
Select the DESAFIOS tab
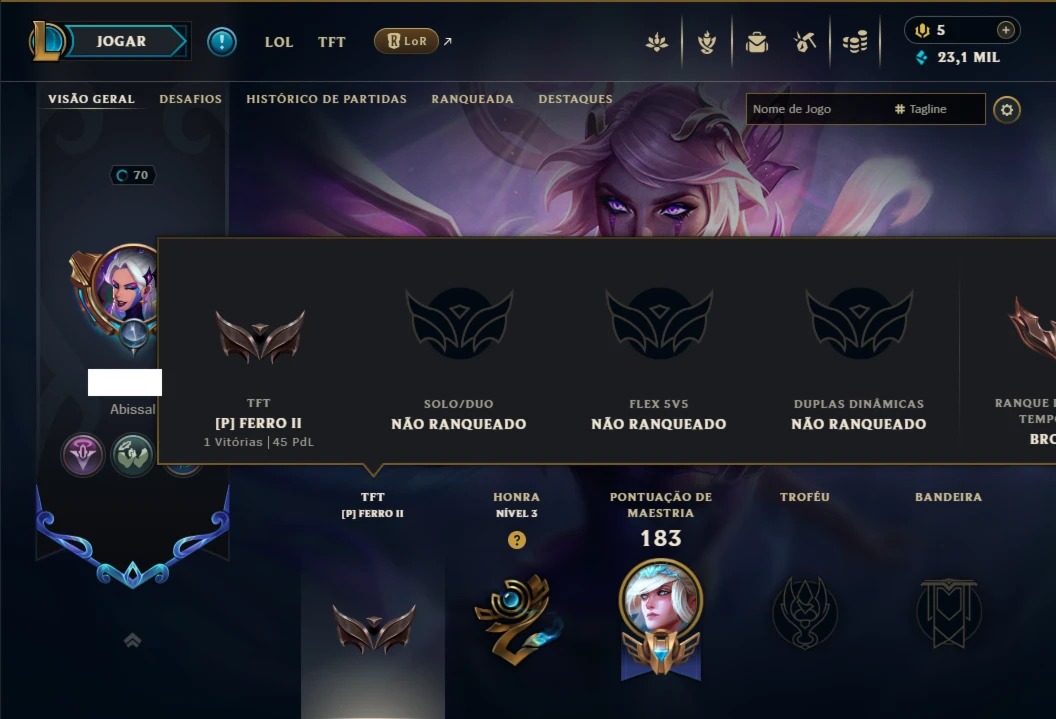click(191, 99)
